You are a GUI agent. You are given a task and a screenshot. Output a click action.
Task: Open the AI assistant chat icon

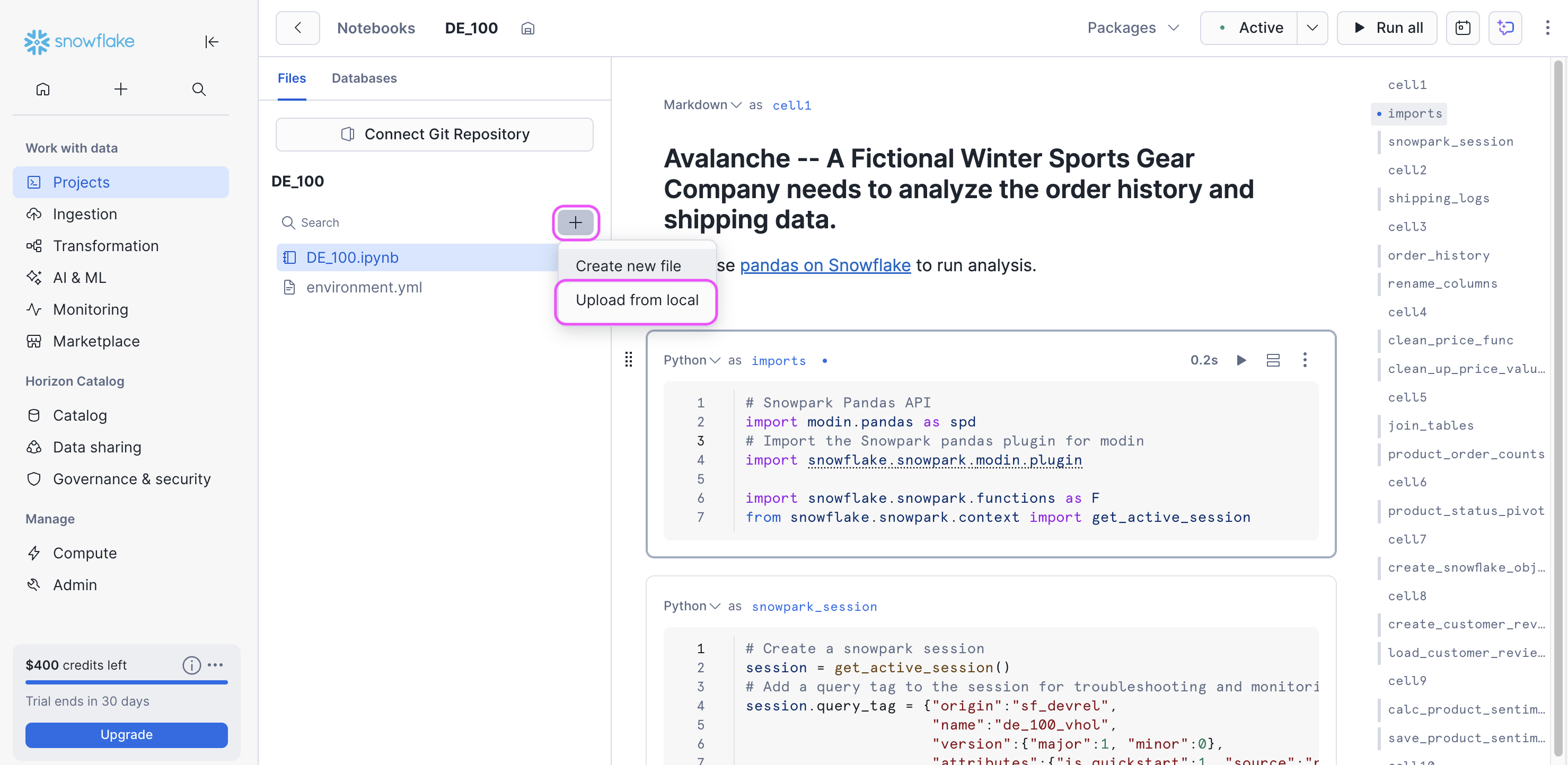[1505, 28]
